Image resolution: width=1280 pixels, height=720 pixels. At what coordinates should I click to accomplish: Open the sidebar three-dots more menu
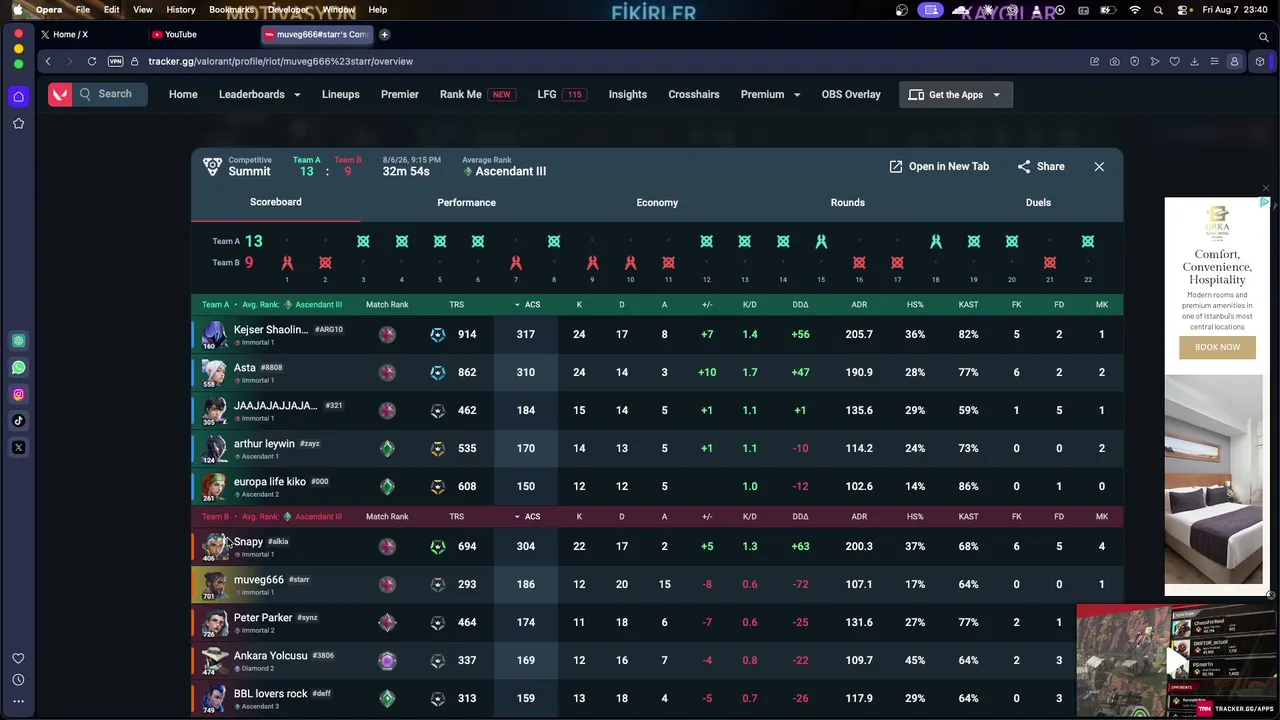(18, 701)
